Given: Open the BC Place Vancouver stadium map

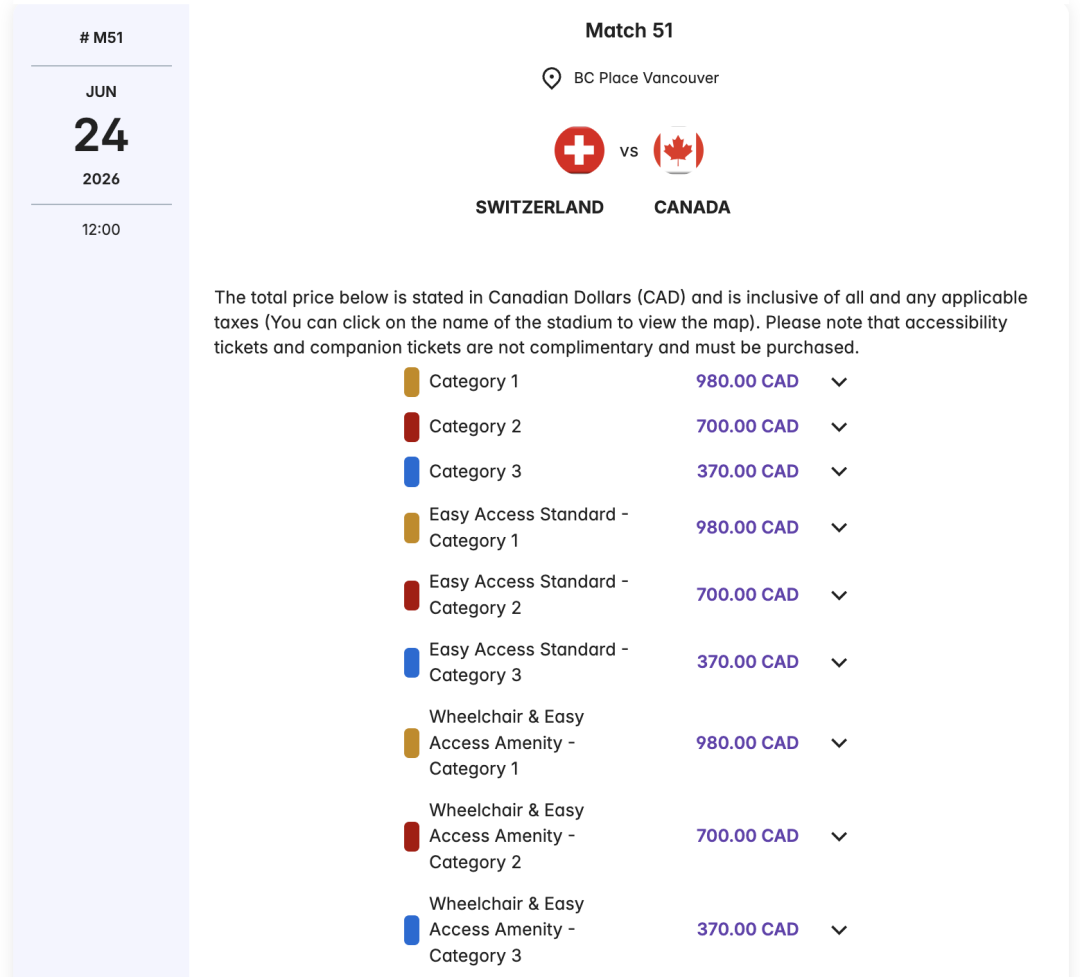Looking at the screenshot, I should point(646,78).
